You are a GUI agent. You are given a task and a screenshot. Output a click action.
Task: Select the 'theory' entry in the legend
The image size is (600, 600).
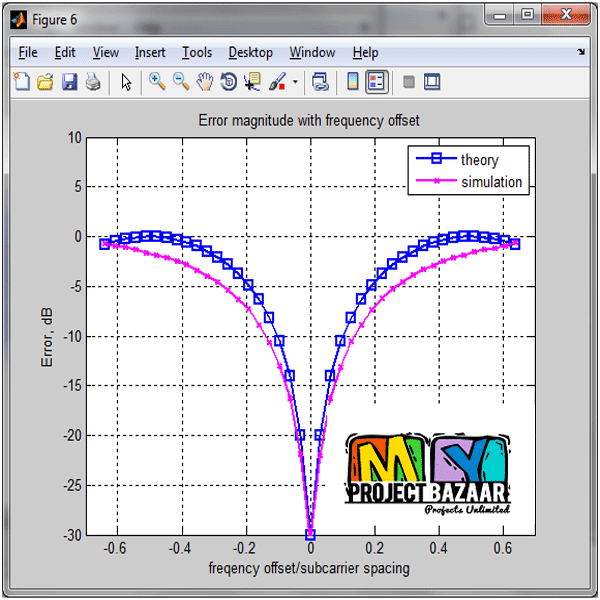[479, 160]
